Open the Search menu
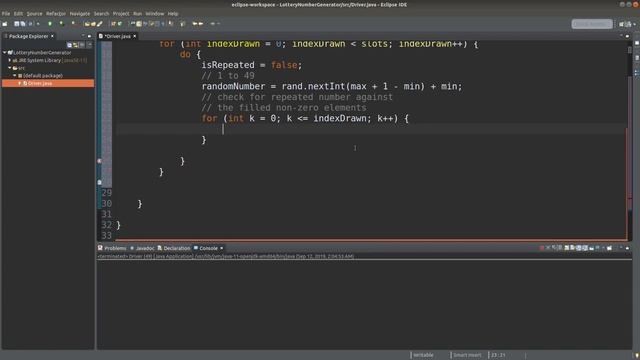This screenshot has width=640, height=360. [x=101, y=13]
